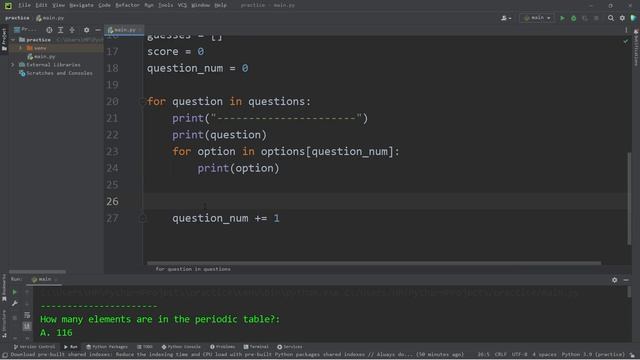Click empty line 26 in editor
The image size is (640, 360).
pyautogui.click(x=386, y=202)
